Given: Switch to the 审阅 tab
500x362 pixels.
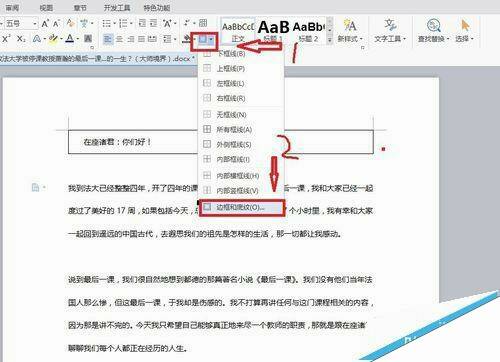Looking at the screenshot, I should [13, 8].
